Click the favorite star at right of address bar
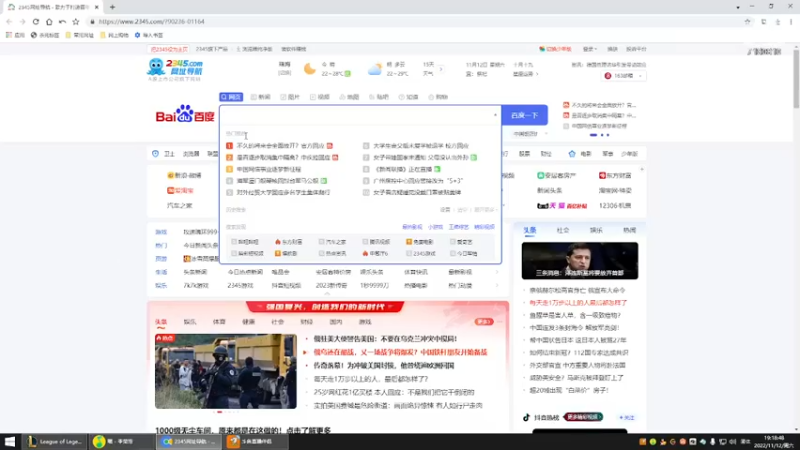Image resolution: width=800 pixels, height=450 pixels. (747, 21)
